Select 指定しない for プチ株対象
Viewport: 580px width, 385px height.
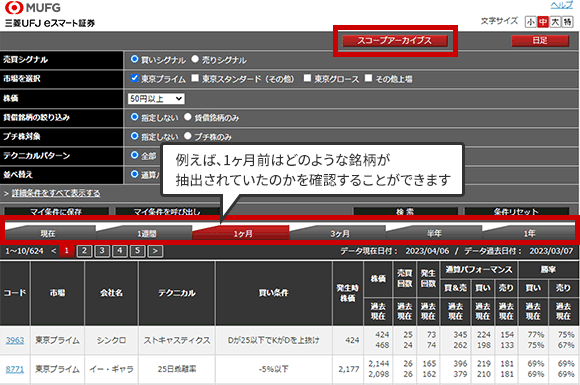[135, 136]
